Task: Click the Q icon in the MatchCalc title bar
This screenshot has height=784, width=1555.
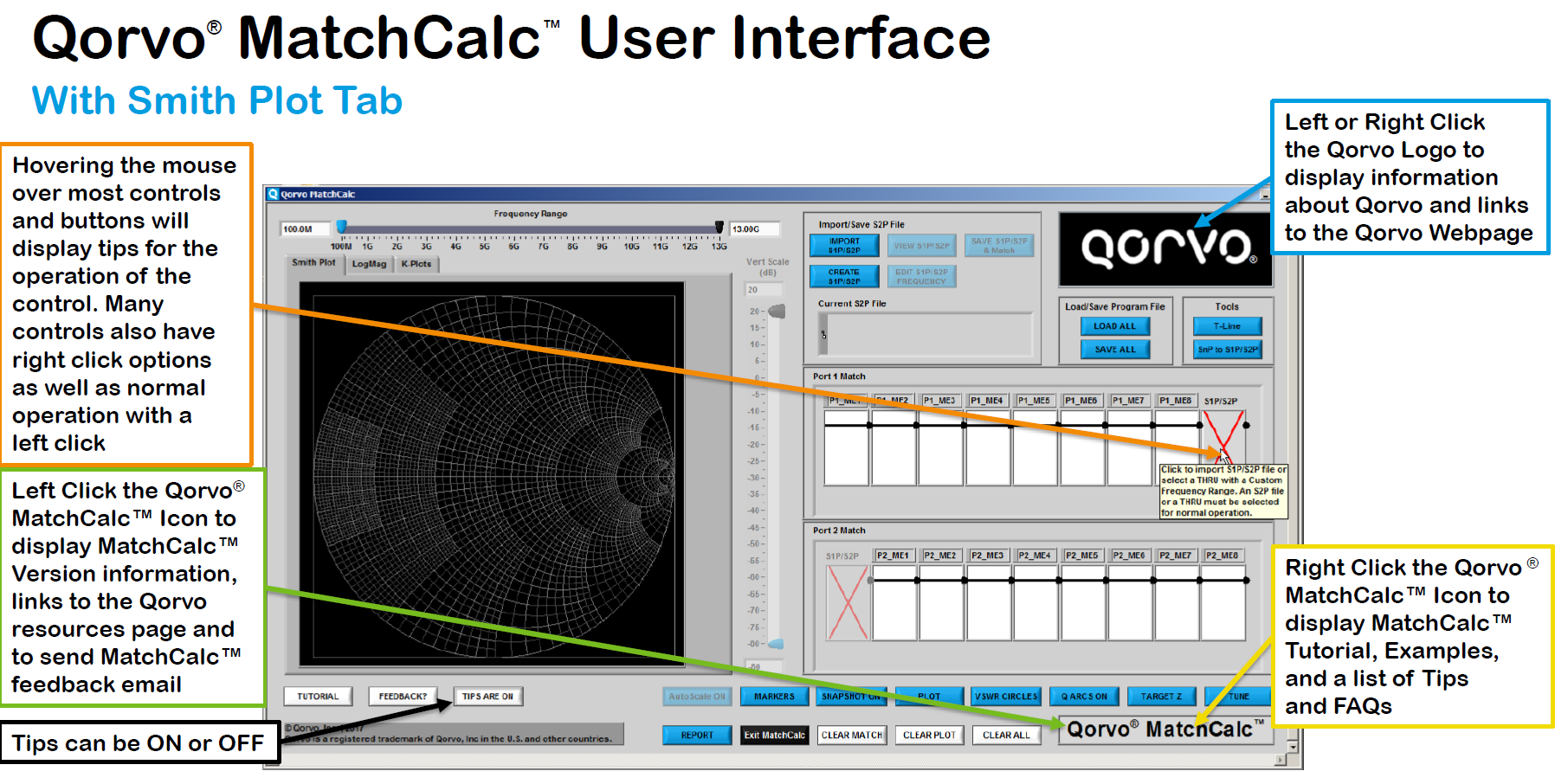Action: [x=274, y=194]
